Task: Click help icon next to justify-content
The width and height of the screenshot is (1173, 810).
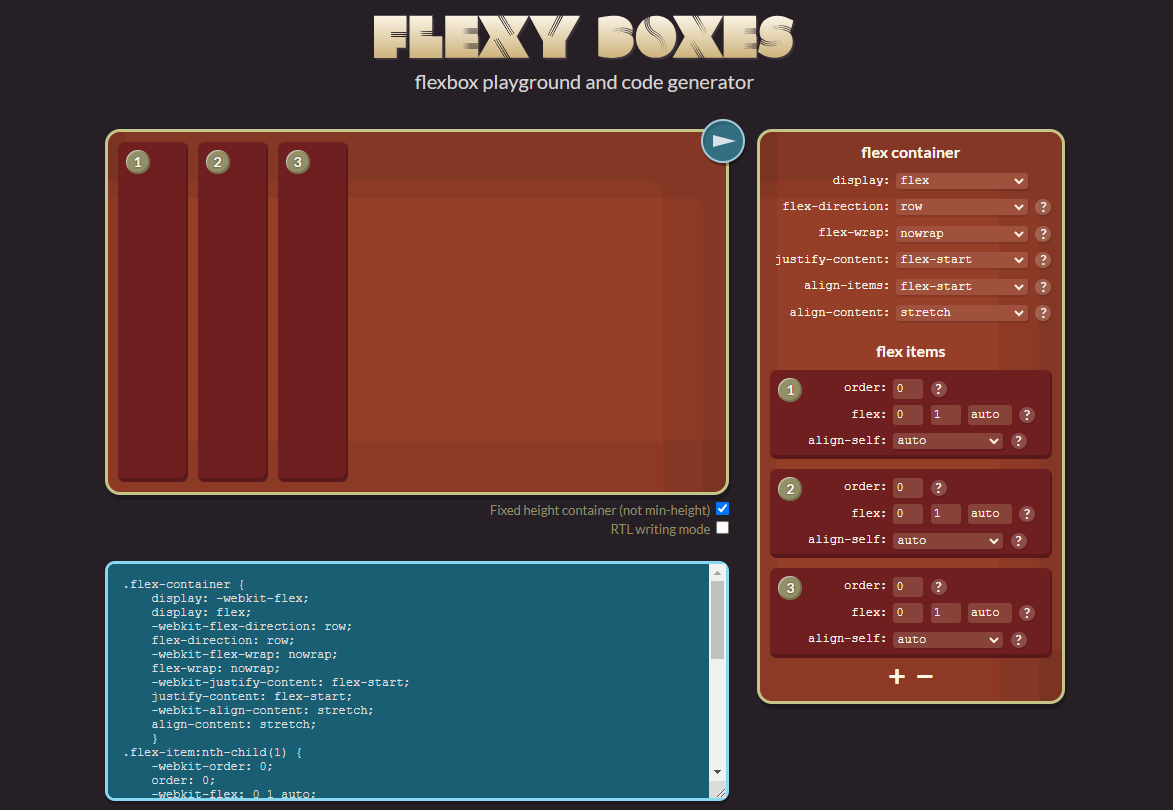Action: [x=1042, y=260]
